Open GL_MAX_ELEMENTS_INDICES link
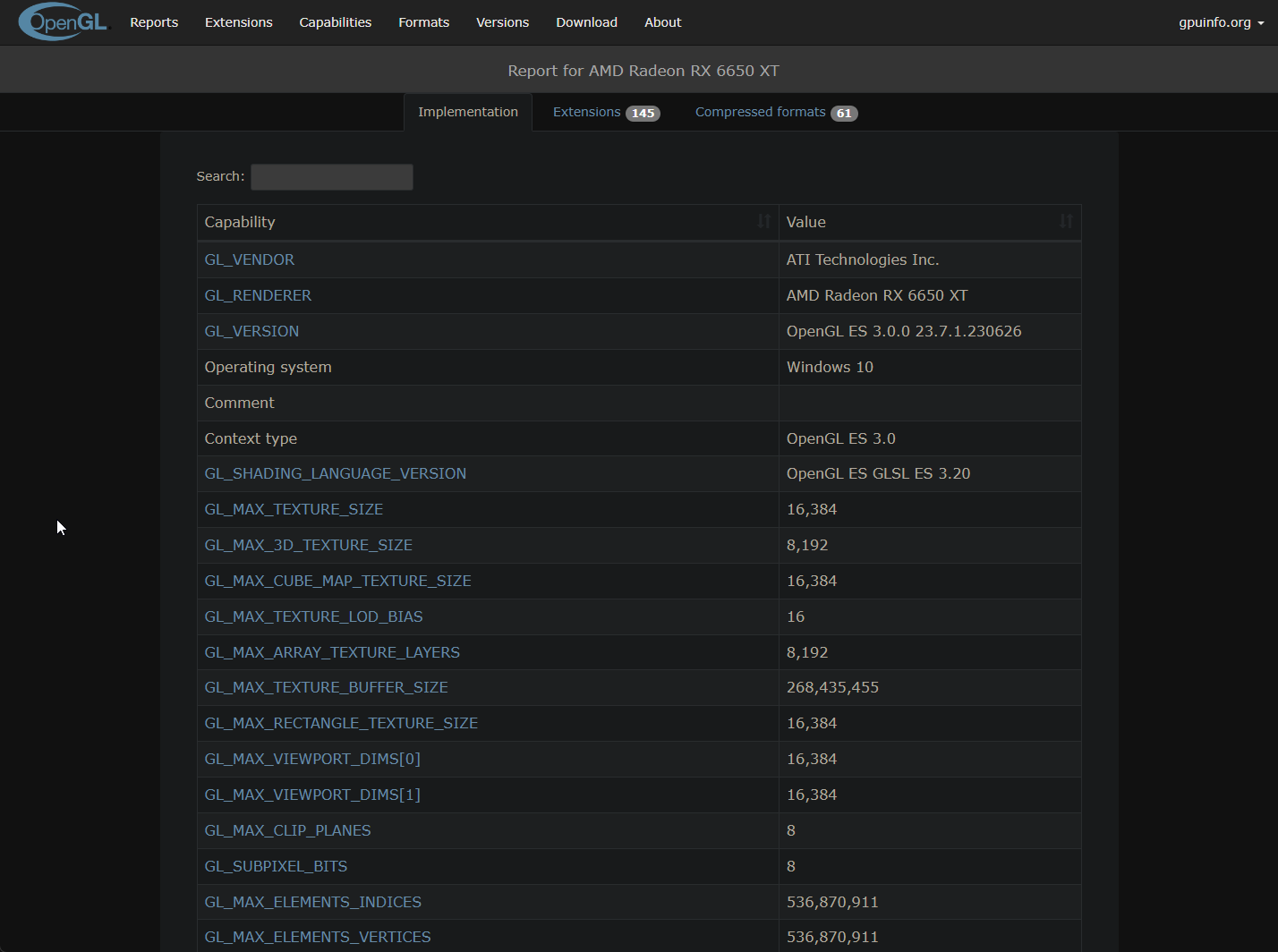Screen dimensions: 1278x952 coord(313,902)
